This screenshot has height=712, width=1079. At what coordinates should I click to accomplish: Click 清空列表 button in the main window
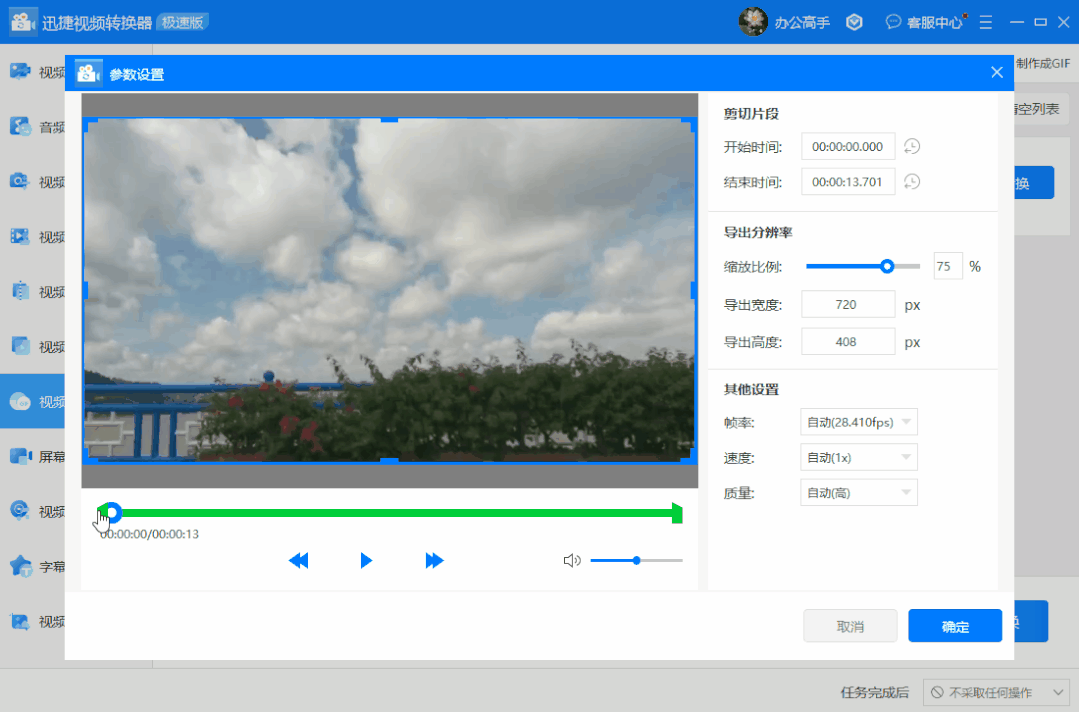[x=1040, y=109]
